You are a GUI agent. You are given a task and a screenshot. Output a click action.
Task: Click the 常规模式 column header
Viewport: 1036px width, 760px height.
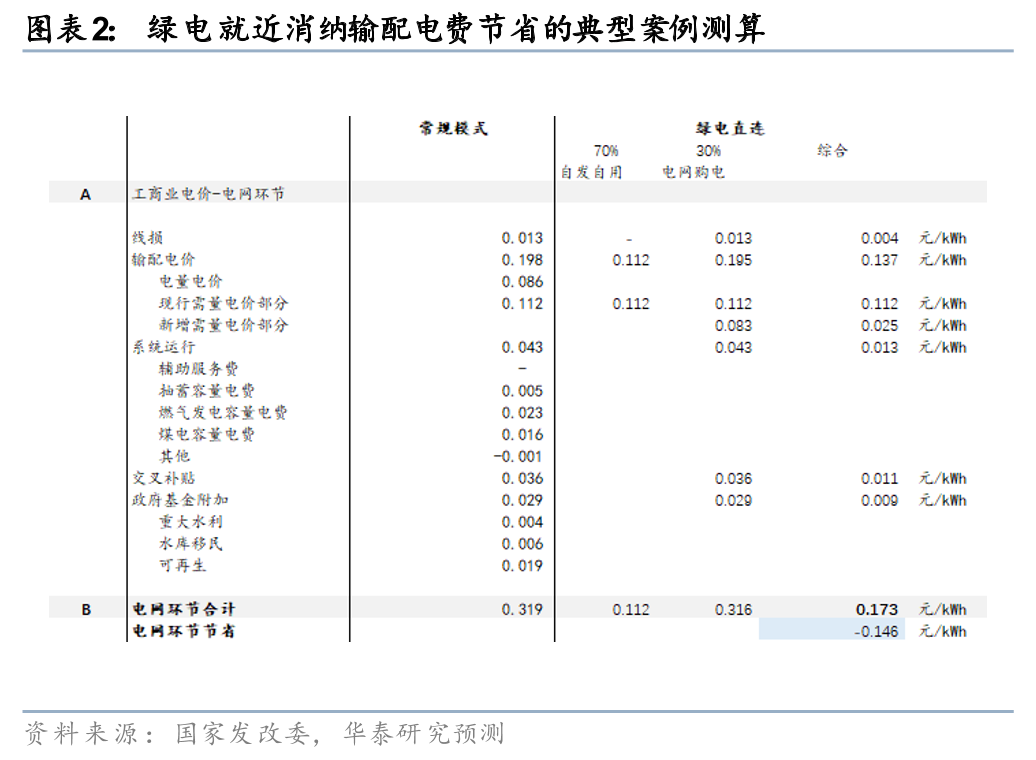(x=453, y=129)
